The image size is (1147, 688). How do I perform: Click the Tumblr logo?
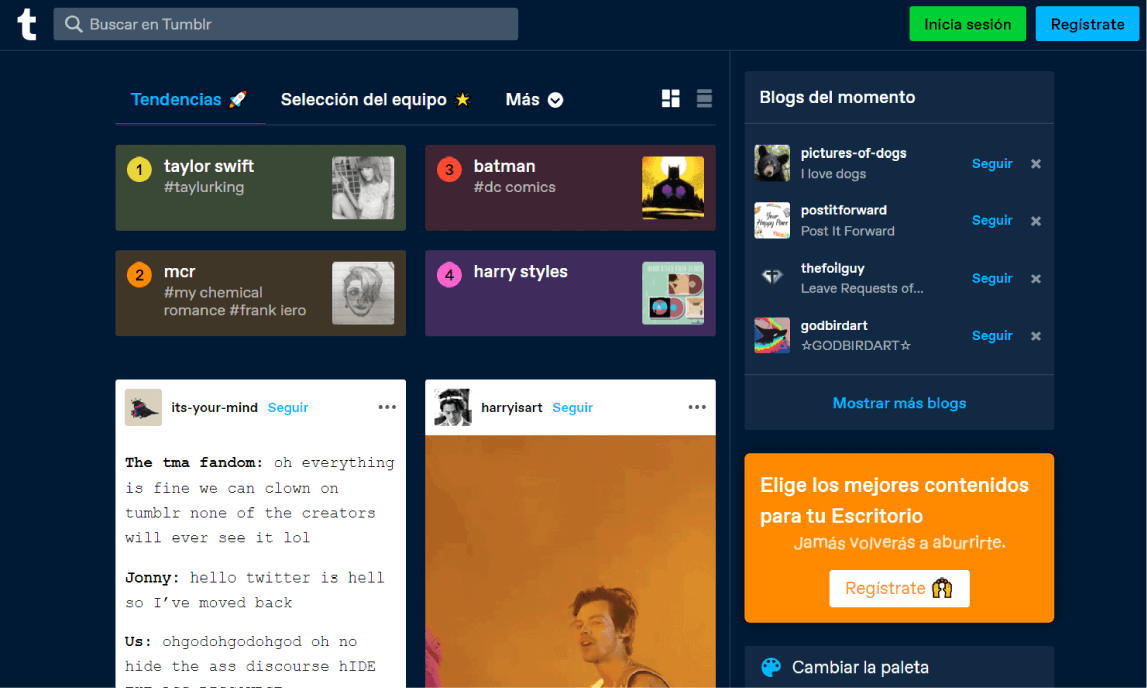[x=27, y=24]
